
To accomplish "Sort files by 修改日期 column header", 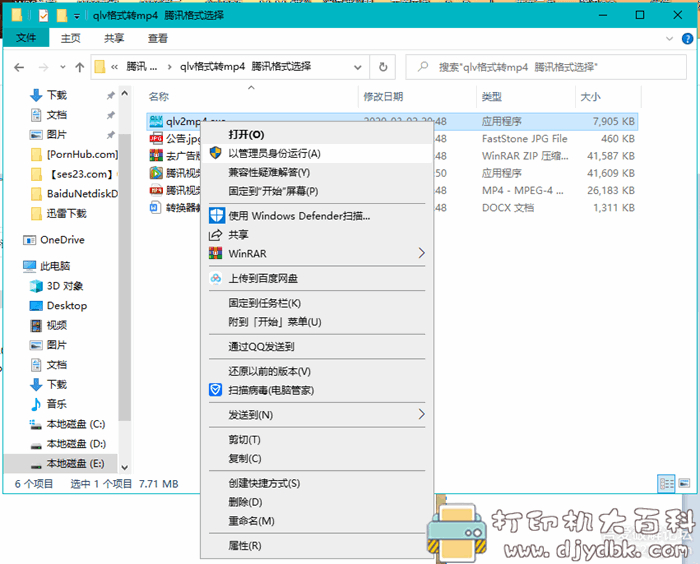I will (383, 96).
